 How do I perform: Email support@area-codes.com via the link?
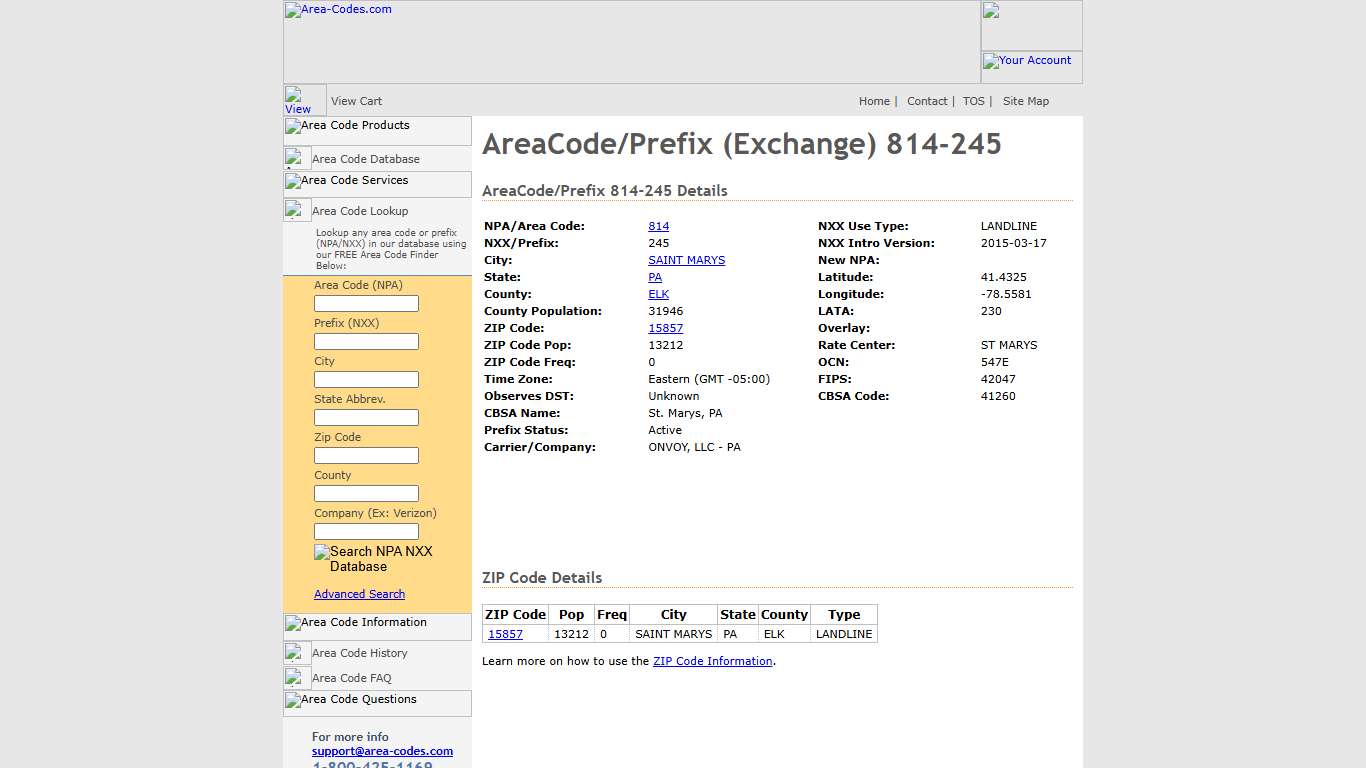click(x=382, y=751)
